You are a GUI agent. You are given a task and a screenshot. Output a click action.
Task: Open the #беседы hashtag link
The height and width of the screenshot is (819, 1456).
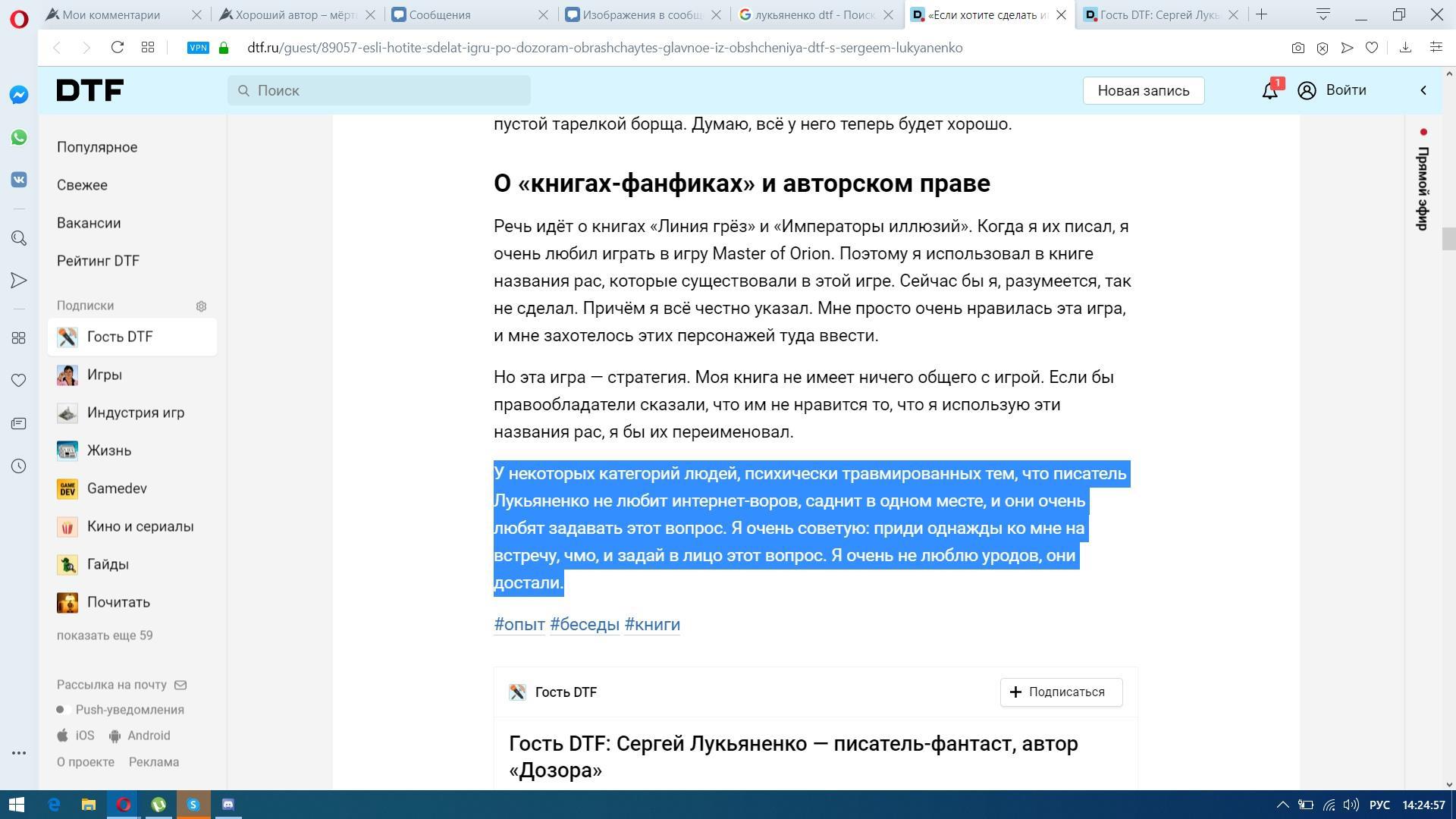pos(584,624)
